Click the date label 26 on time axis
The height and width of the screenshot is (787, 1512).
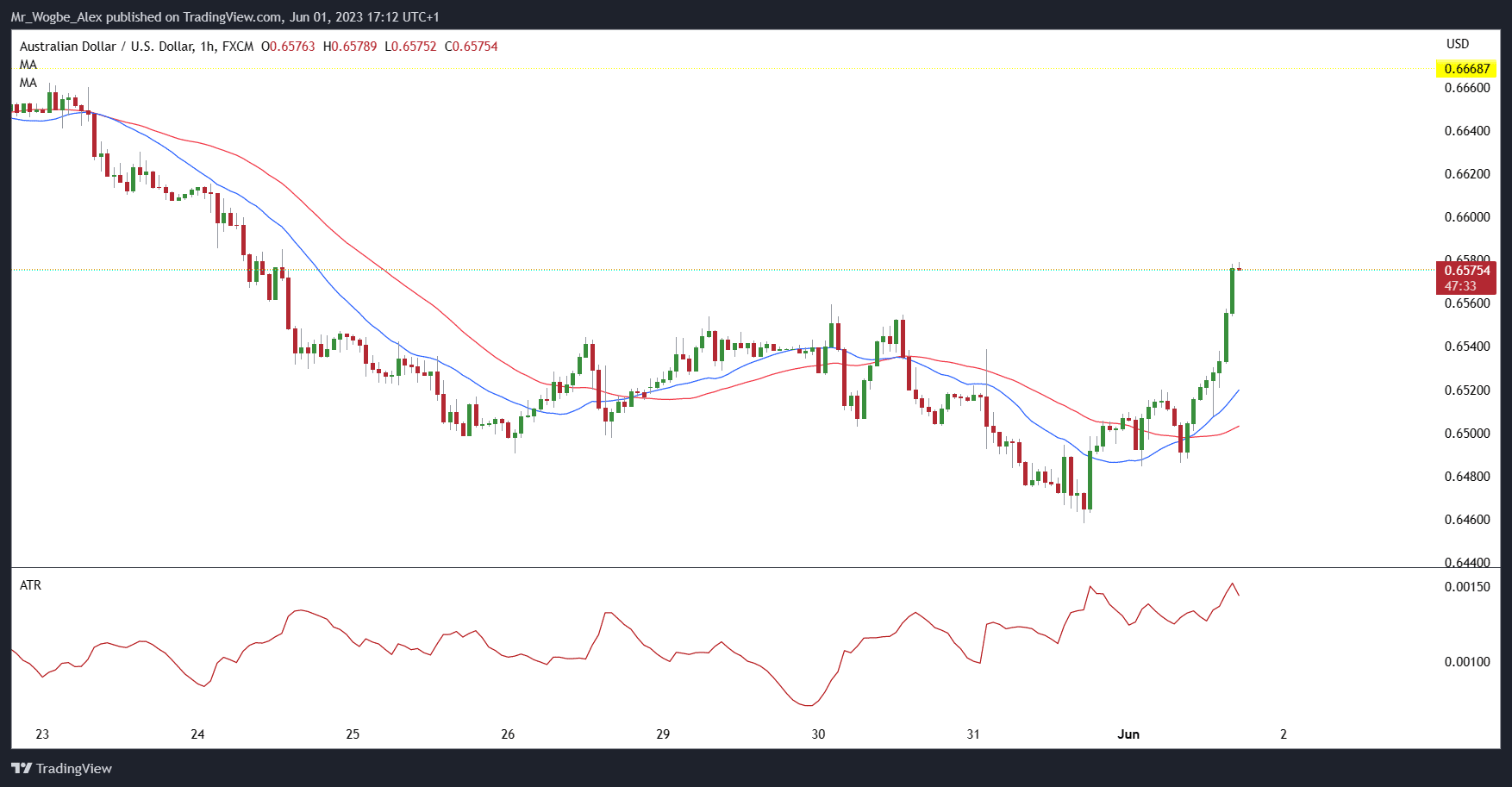coord(508,734)
